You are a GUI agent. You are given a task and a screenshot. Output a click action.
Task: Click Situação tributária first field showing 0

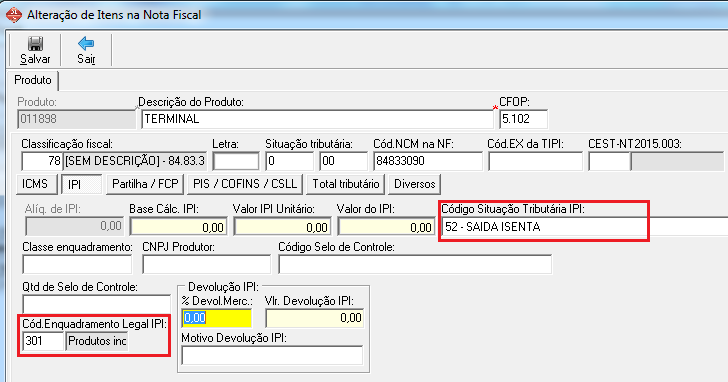point(290,161)
